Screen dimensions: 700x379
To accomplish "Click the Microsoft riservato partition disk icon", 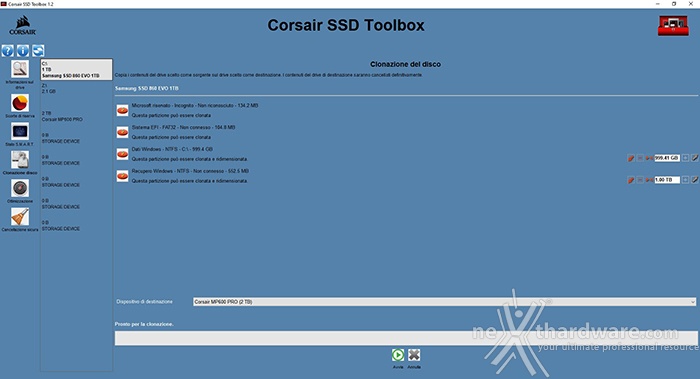I will (122, 110).
